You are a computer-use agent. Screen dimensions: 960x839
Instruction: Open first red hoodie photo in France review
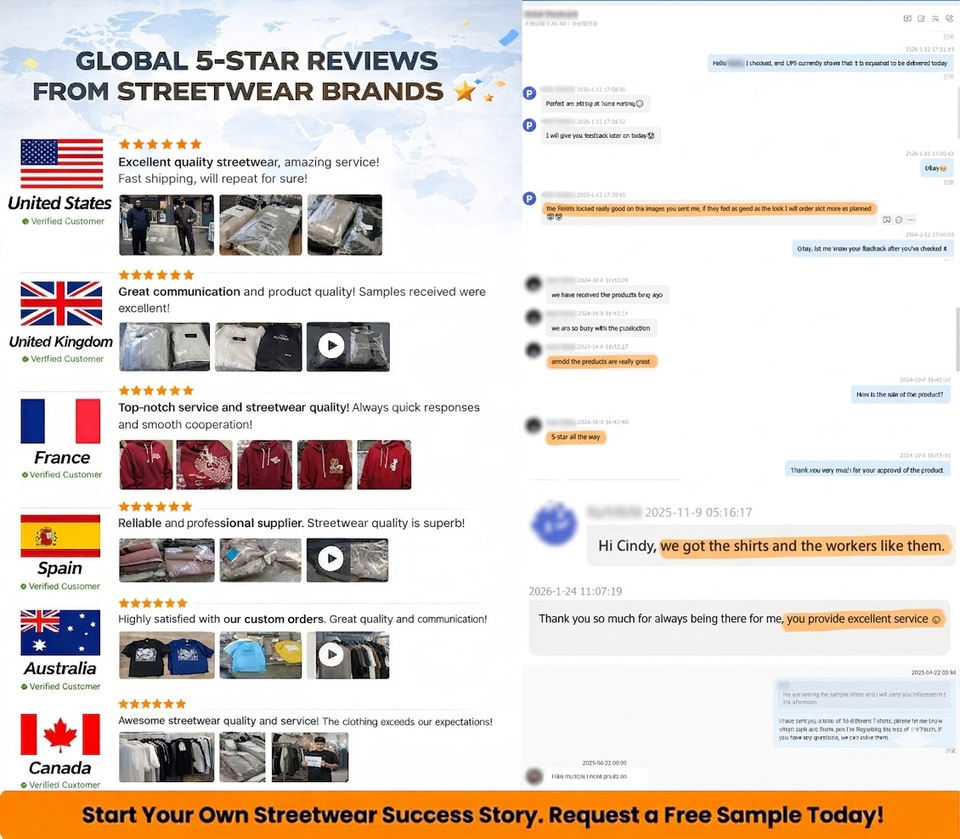144,464
